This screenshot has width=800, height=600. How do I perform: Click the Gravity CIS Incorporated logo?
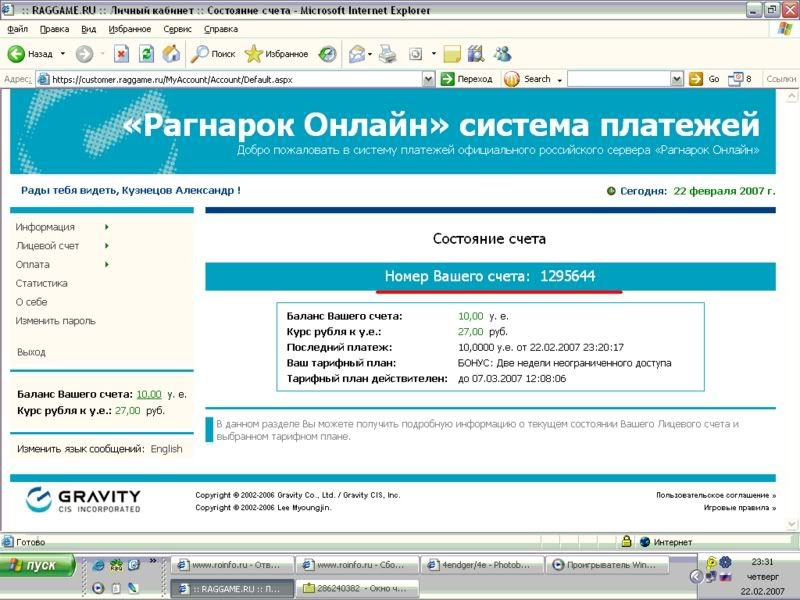point(83,499)
